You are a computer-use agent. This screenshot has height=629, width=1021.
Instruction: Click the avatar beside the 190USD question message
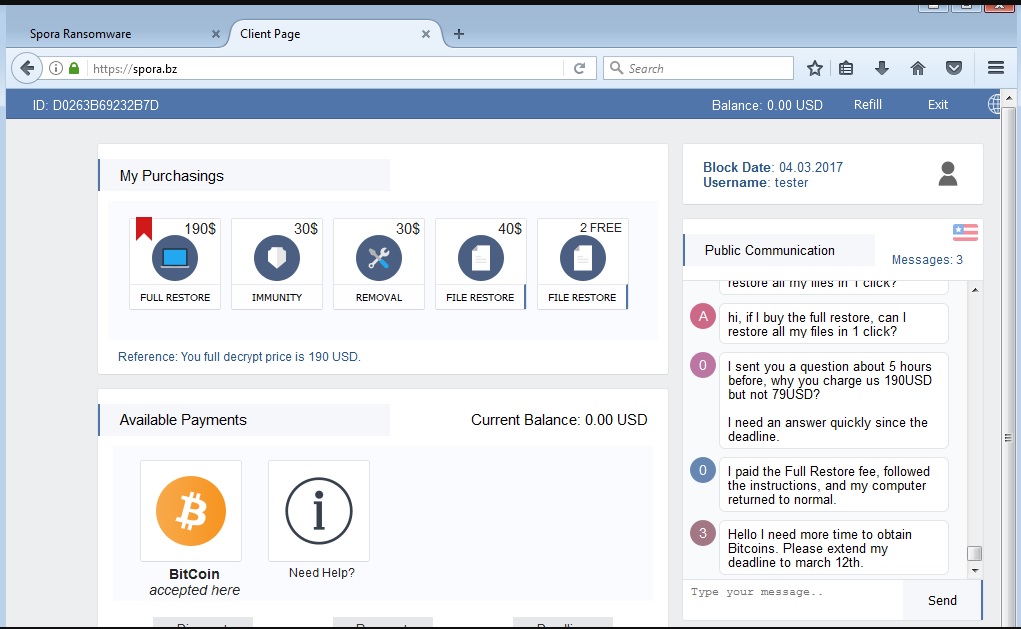click(x=703, y=365)
